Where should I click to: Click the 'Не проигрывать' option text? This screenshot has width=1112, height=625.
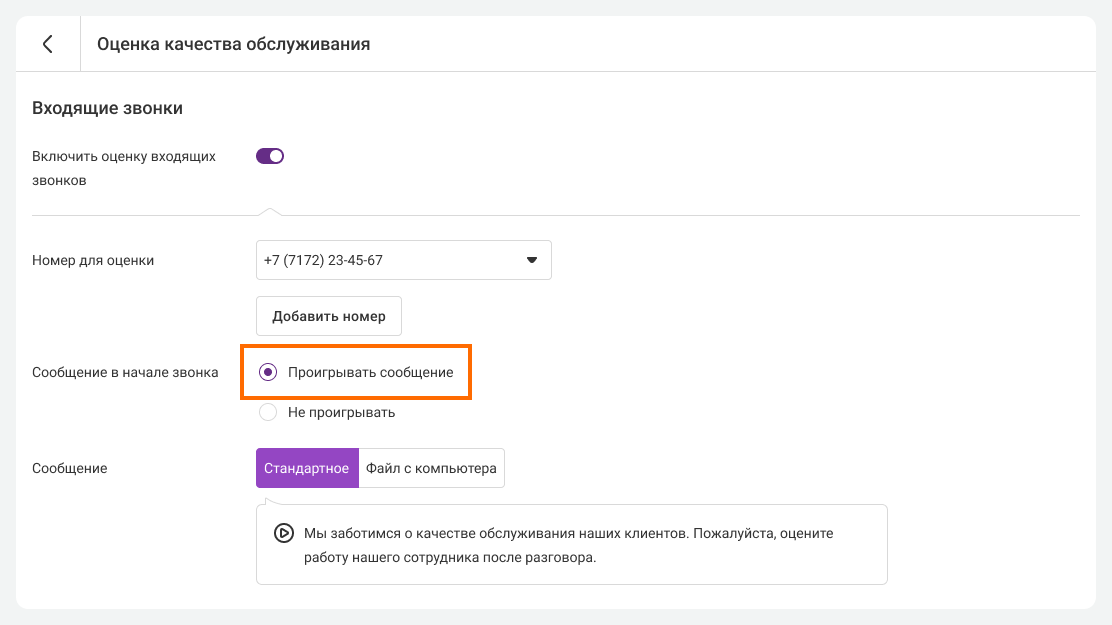point(341,412)
